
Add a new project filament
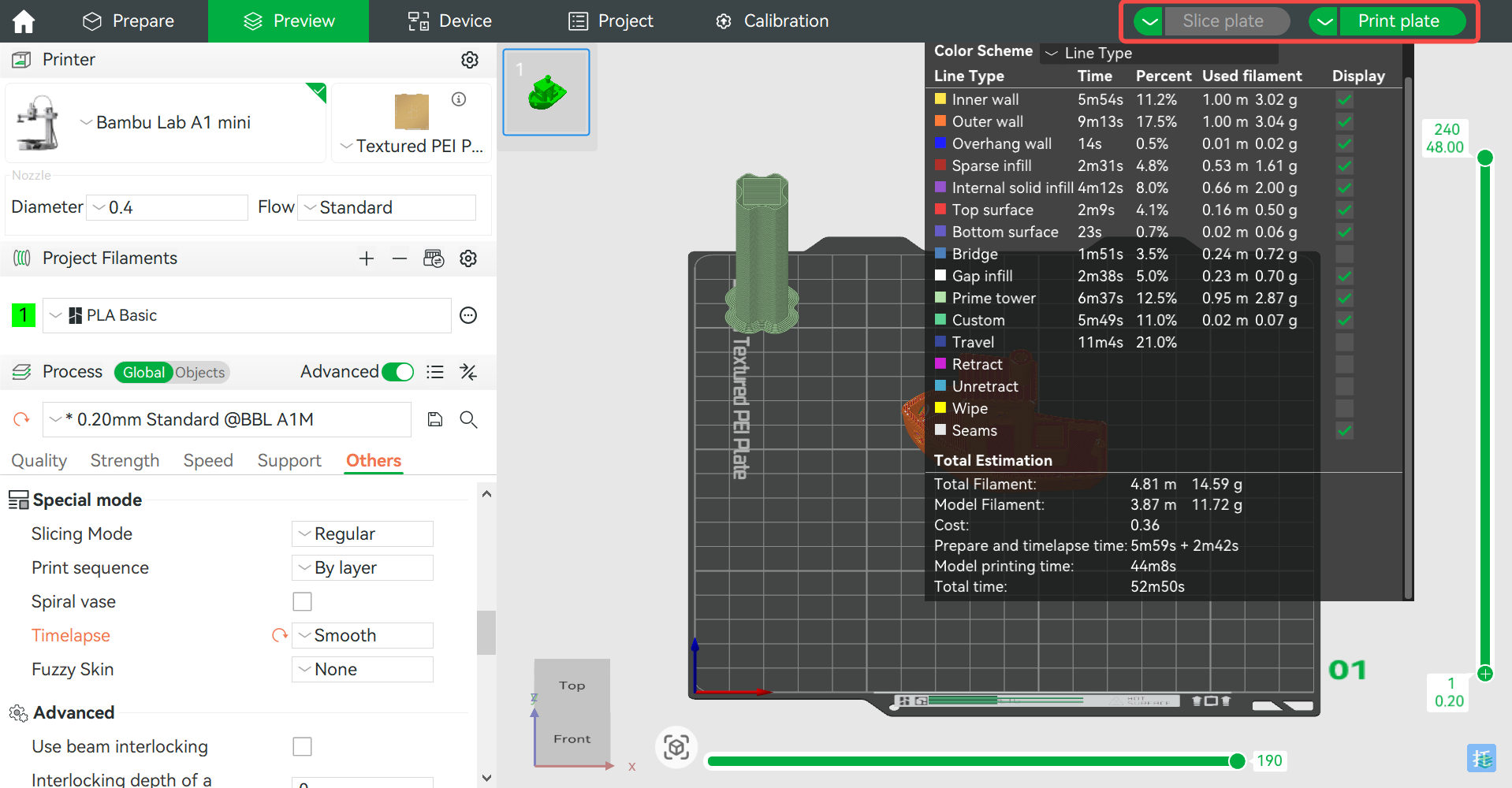[367, 258]
